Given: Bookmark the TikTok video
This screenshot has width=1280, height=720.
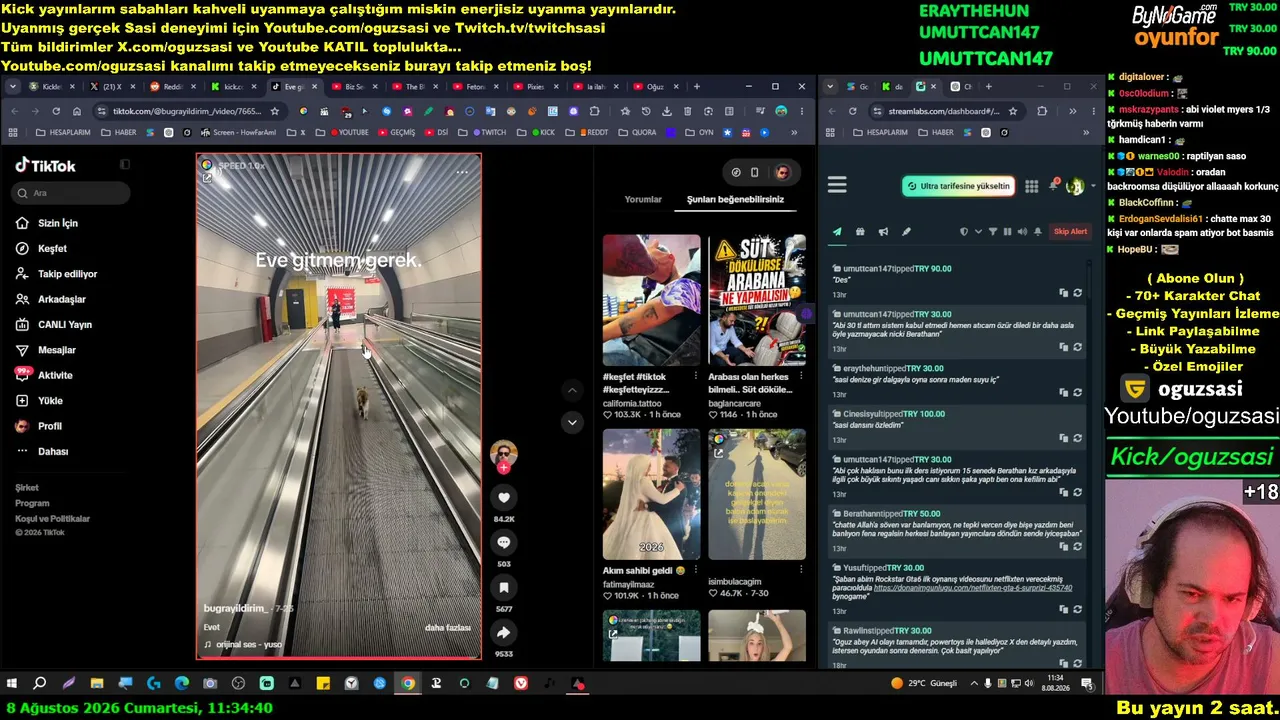Looking at the screenshot, I should click(x=504, y=587).
